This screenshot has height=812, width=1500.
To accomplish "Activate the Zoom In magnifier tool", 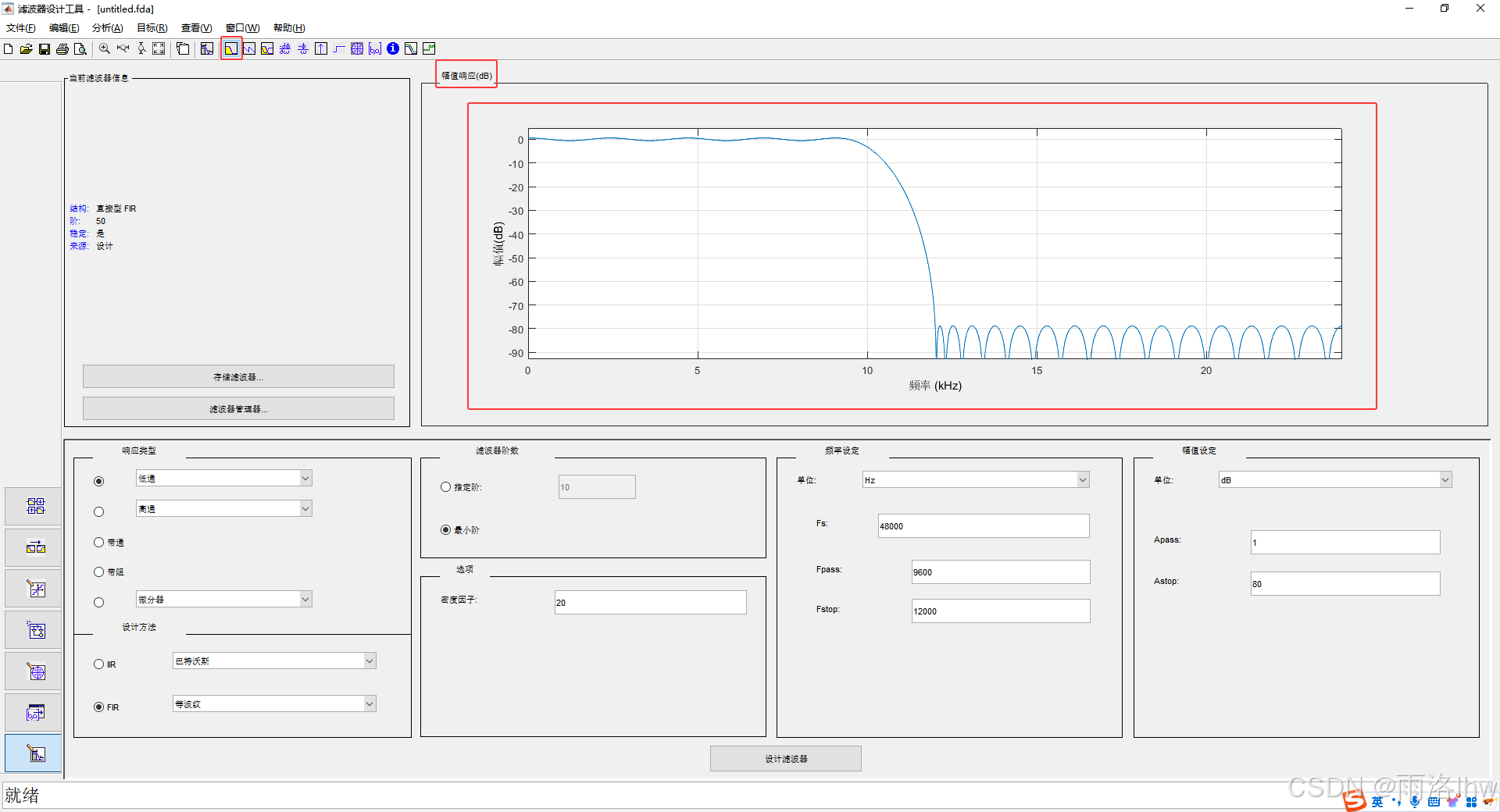I will point(105,49).
